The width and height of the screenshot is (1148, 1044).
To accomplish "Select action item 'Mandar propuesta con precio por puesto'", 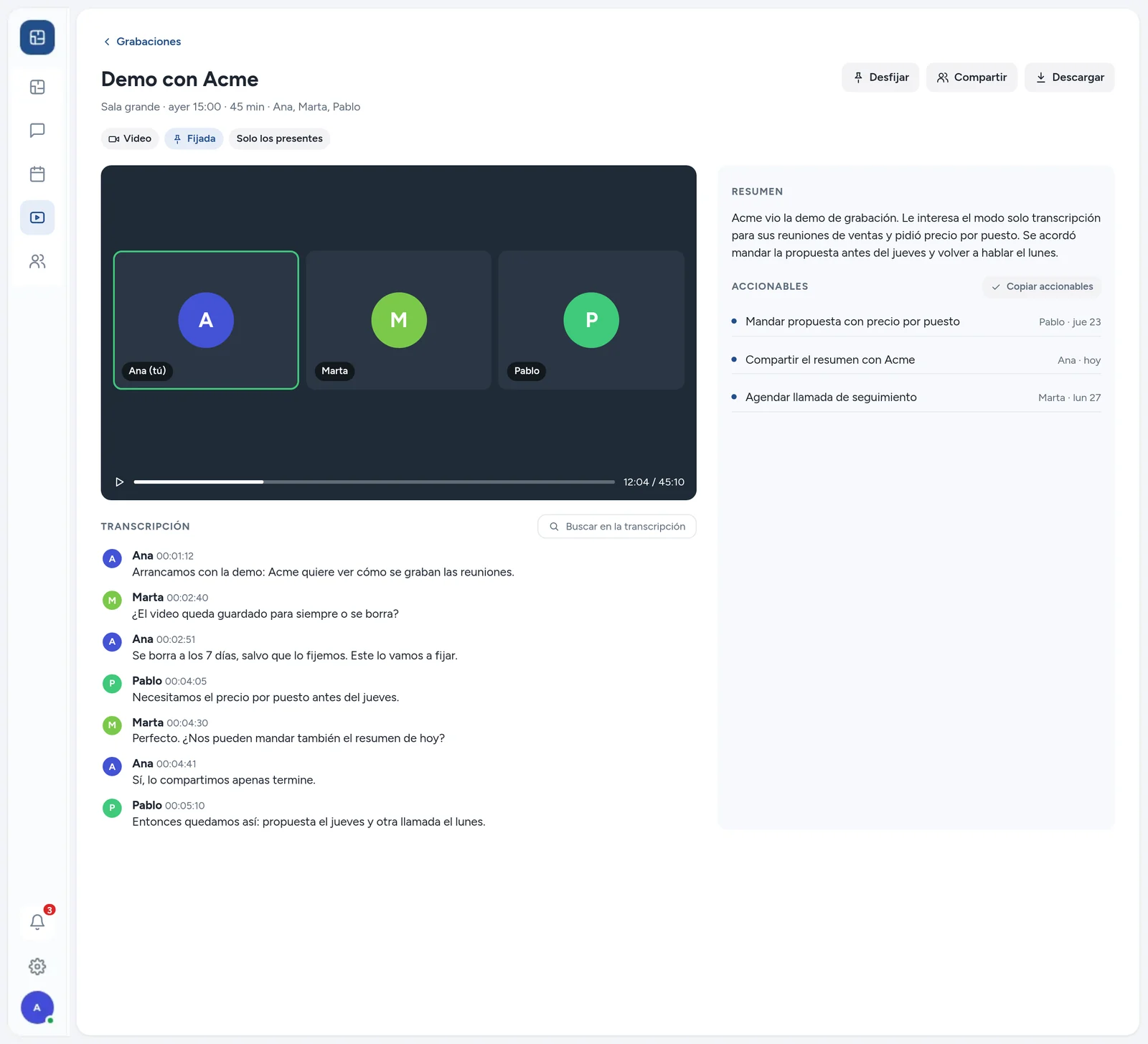I will coord(916,322).
